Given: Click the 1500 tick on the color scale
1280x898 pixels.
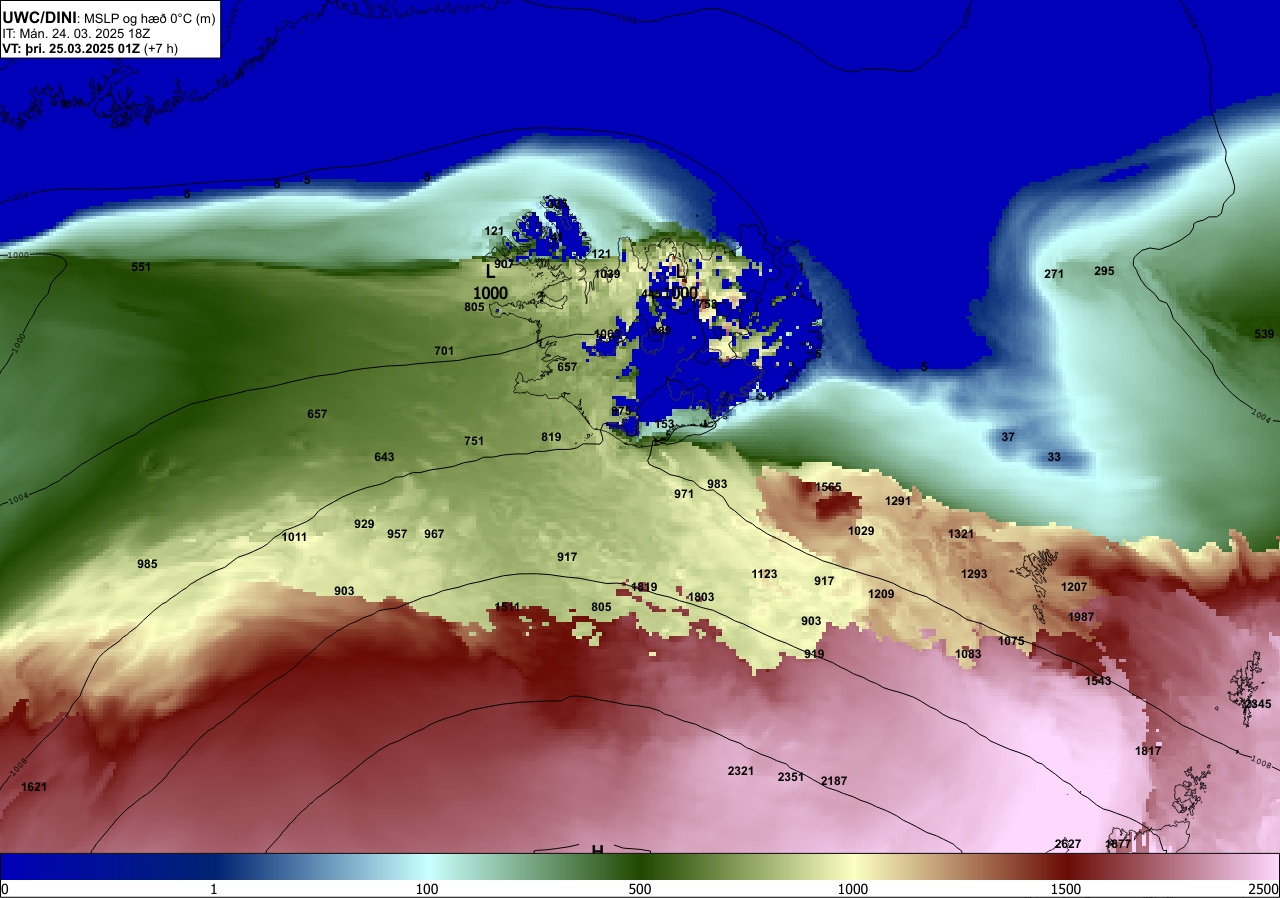Looking at the screenshot, I should [1066, 889].
